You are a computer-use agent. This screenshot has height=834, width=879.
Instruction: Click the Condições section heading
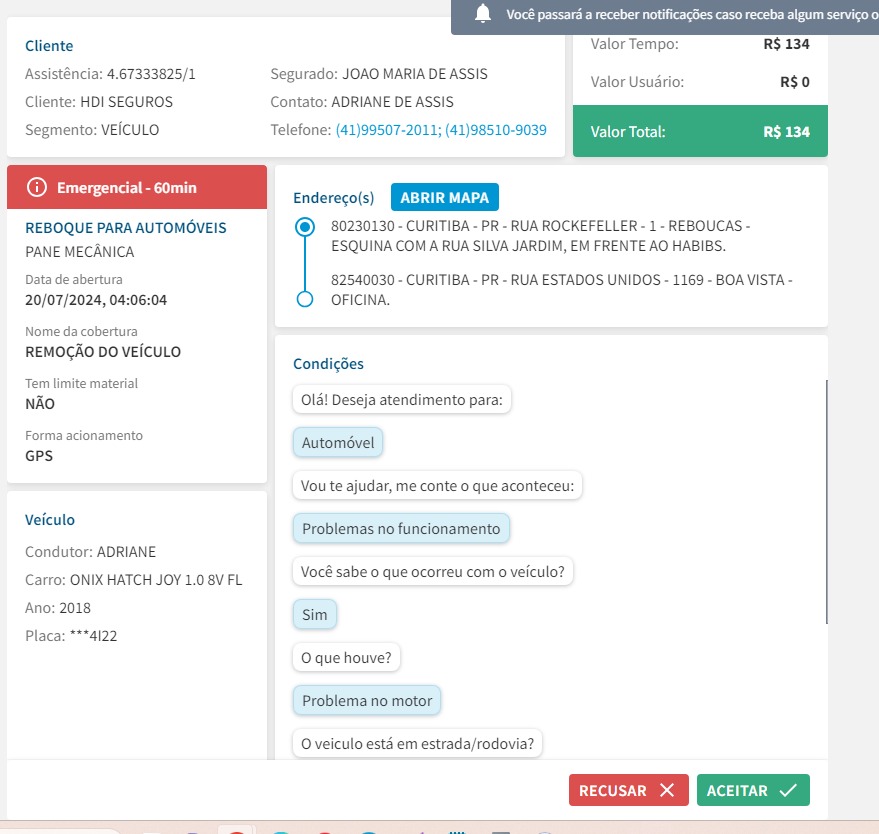pyautogui.click(x=329, y=364)
